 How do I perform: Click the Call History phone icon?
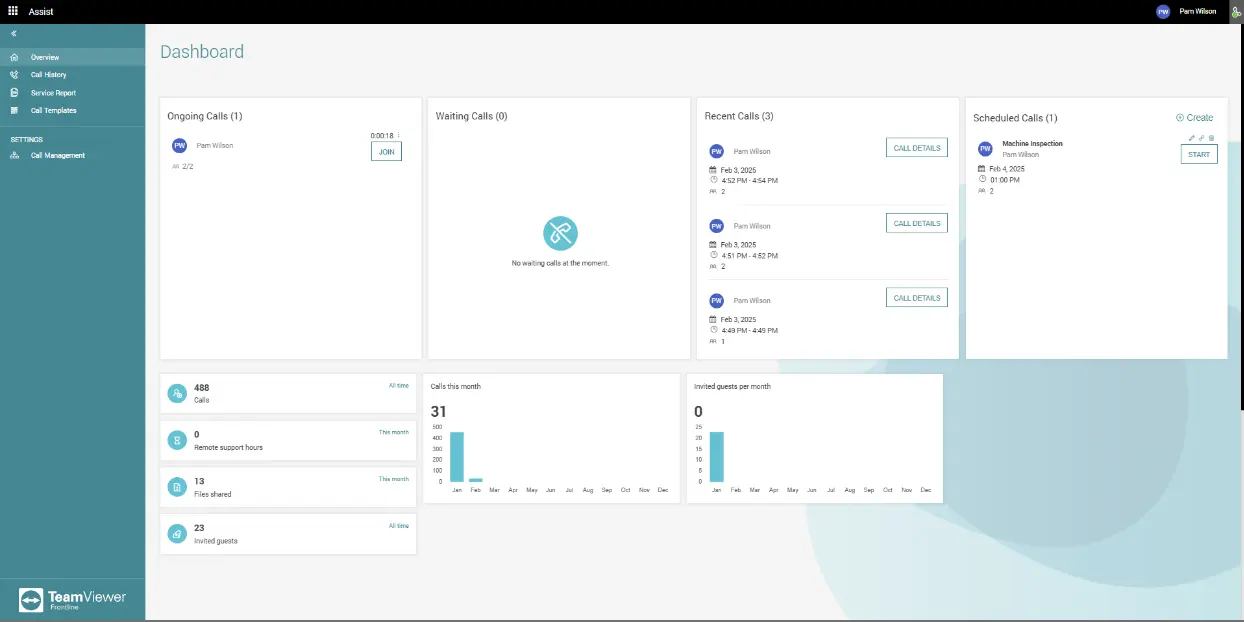coord(14,75)
